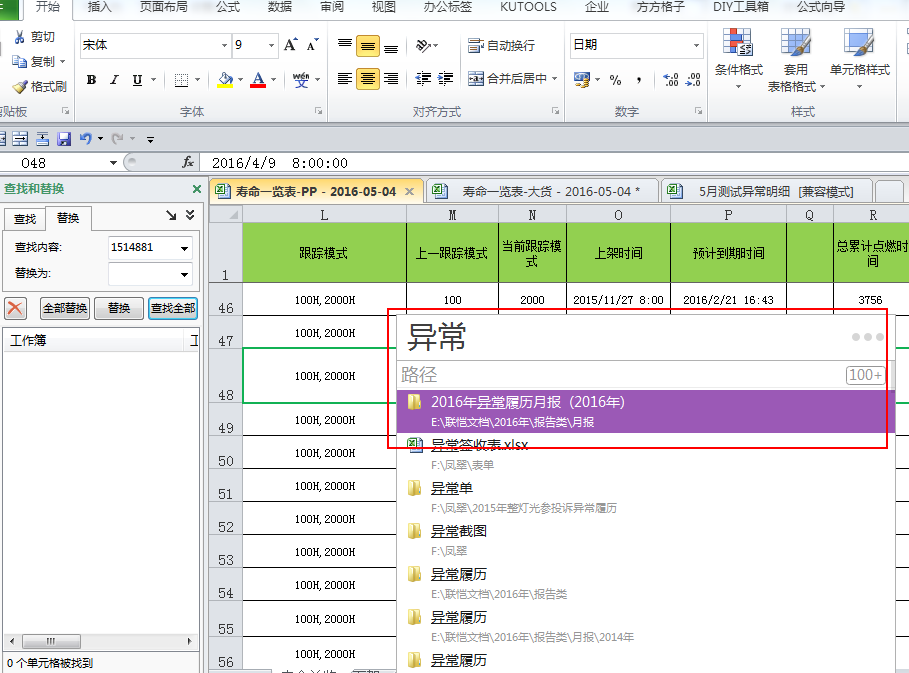Click the 查找全部 button
Viewport: 909px width, 673px height.
pos(173,308)
